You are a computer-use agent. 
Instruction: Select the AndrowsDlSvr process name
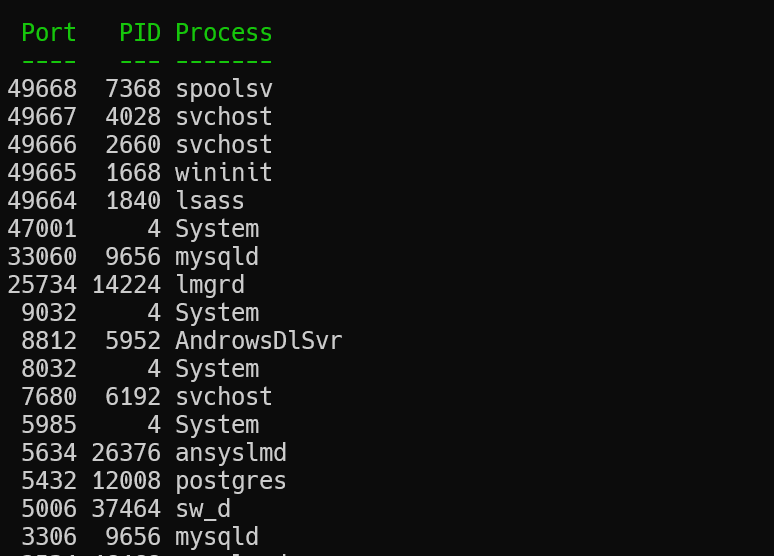pos(259,341)
